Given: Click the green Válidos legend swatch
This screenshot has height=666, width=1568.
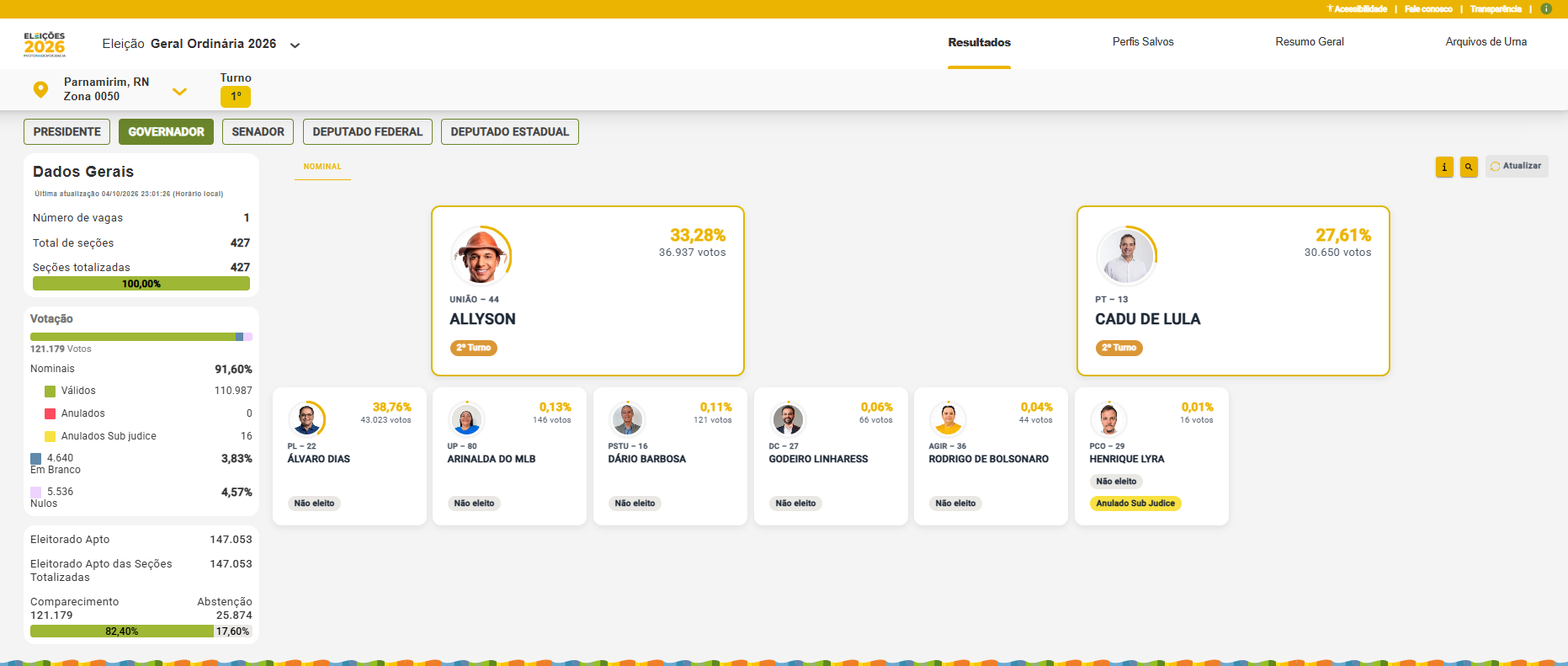Looking at the screenshot, I should (x=50, y=392).
